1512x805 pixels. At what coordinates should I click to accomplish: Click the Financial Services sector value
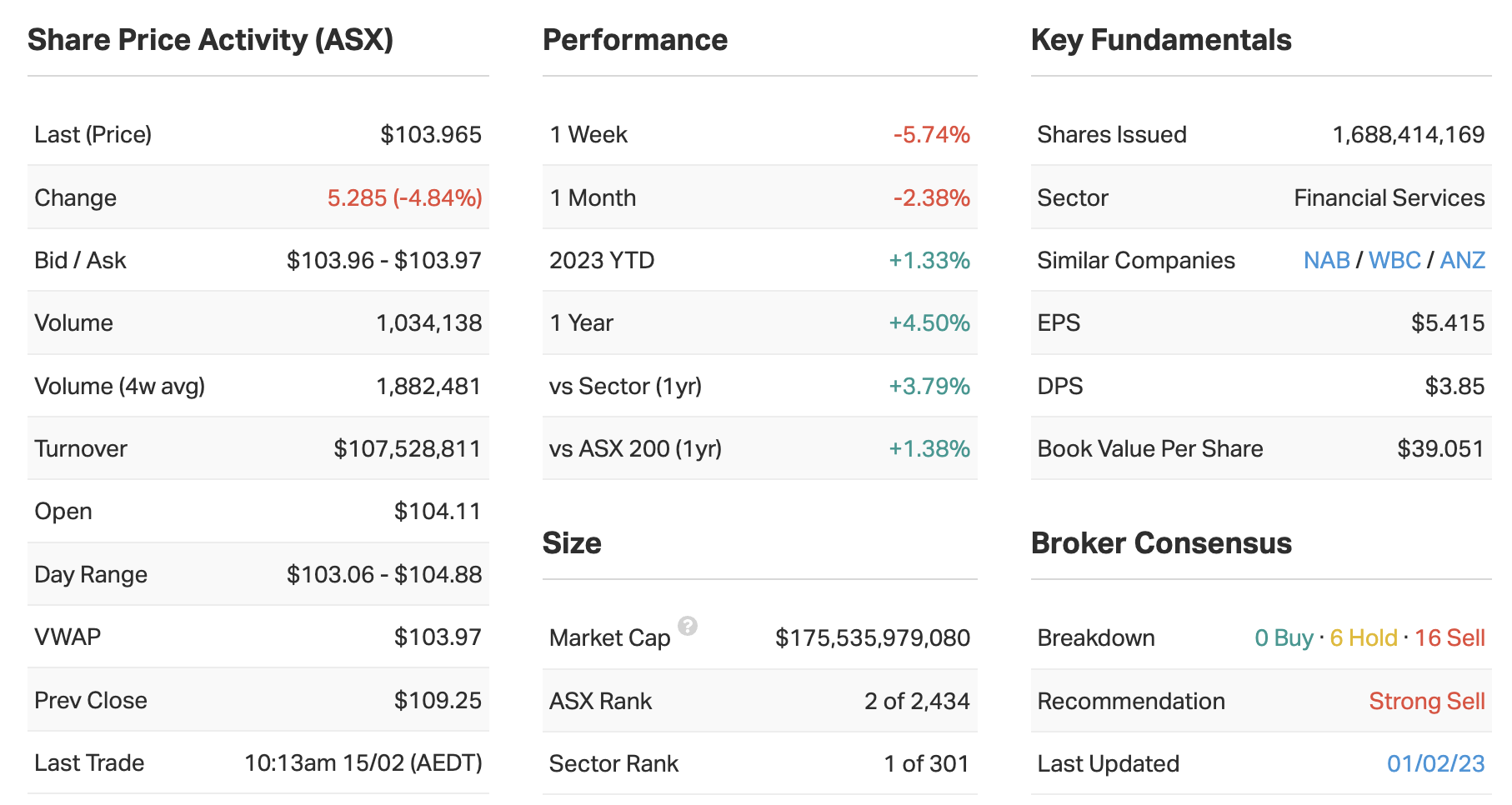tap(1389, 197)
